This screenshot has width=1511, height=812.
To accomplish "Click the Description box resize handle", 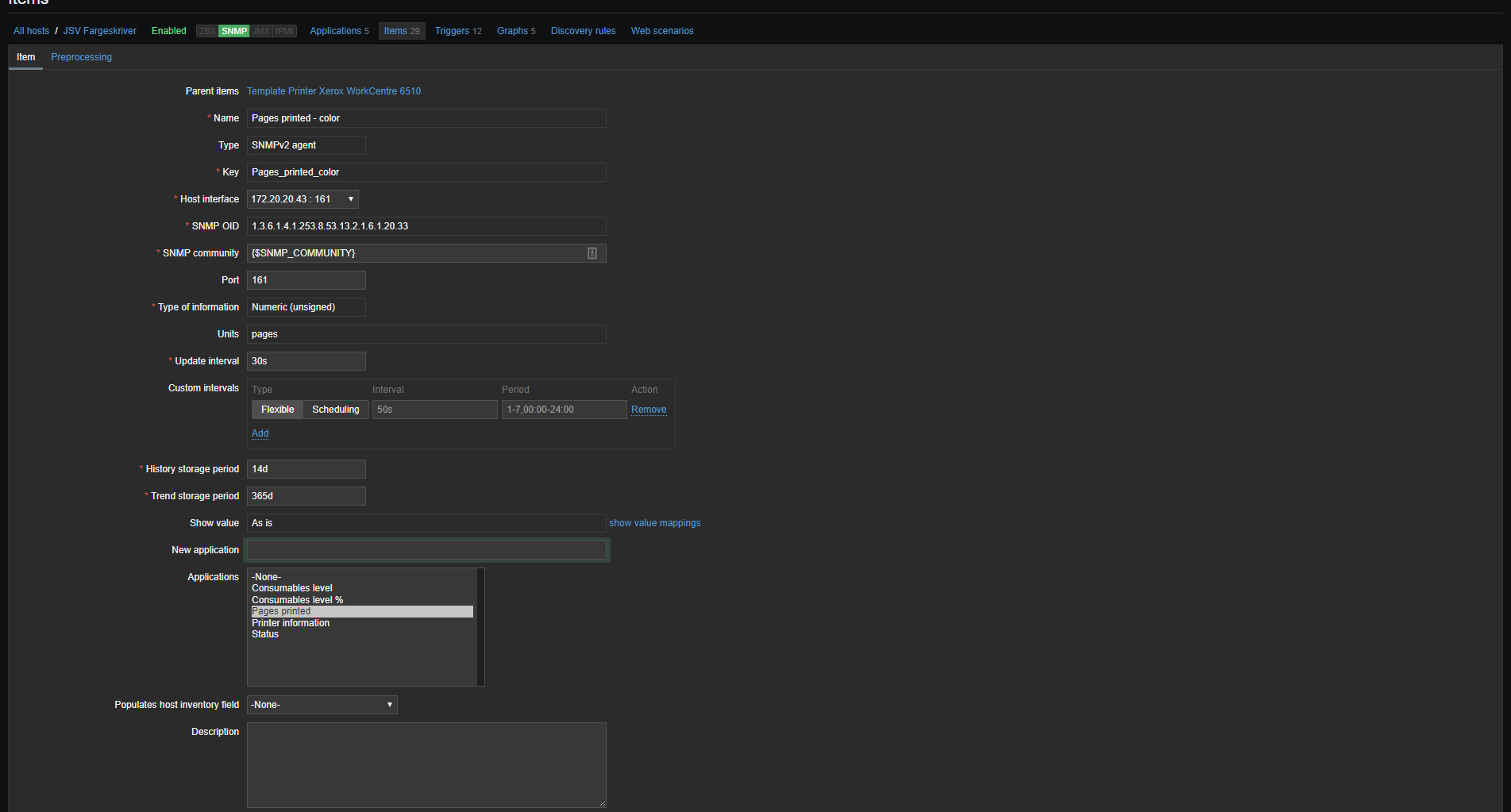I will point(602,803).
